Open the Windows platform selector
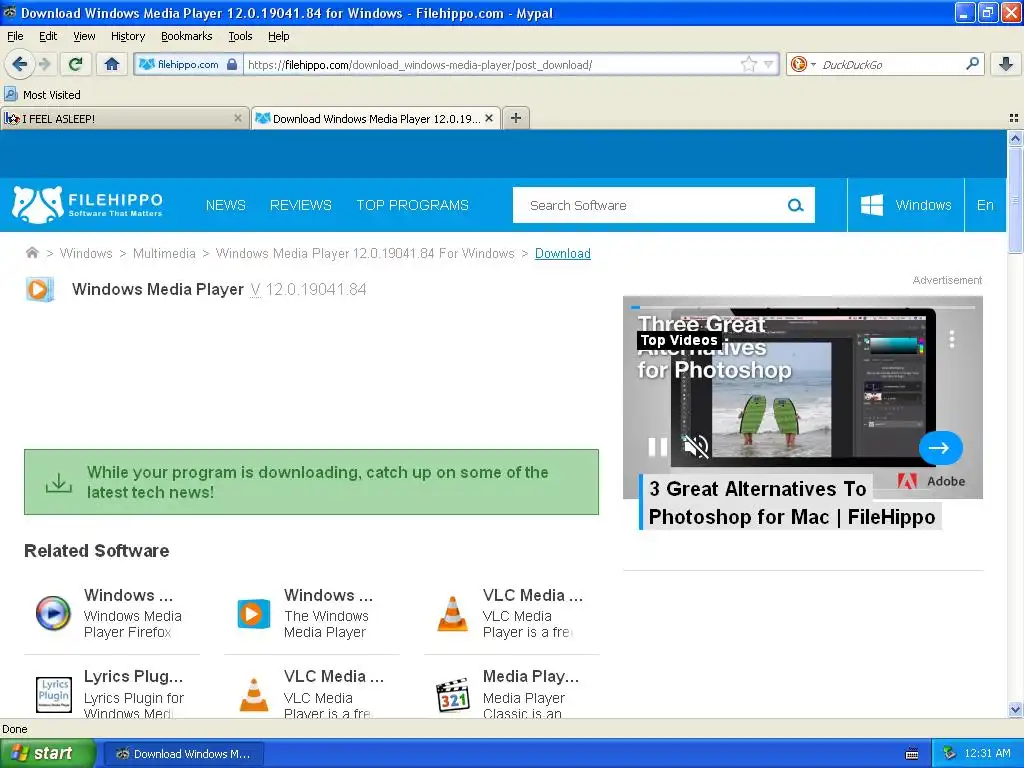 point(906,205)
